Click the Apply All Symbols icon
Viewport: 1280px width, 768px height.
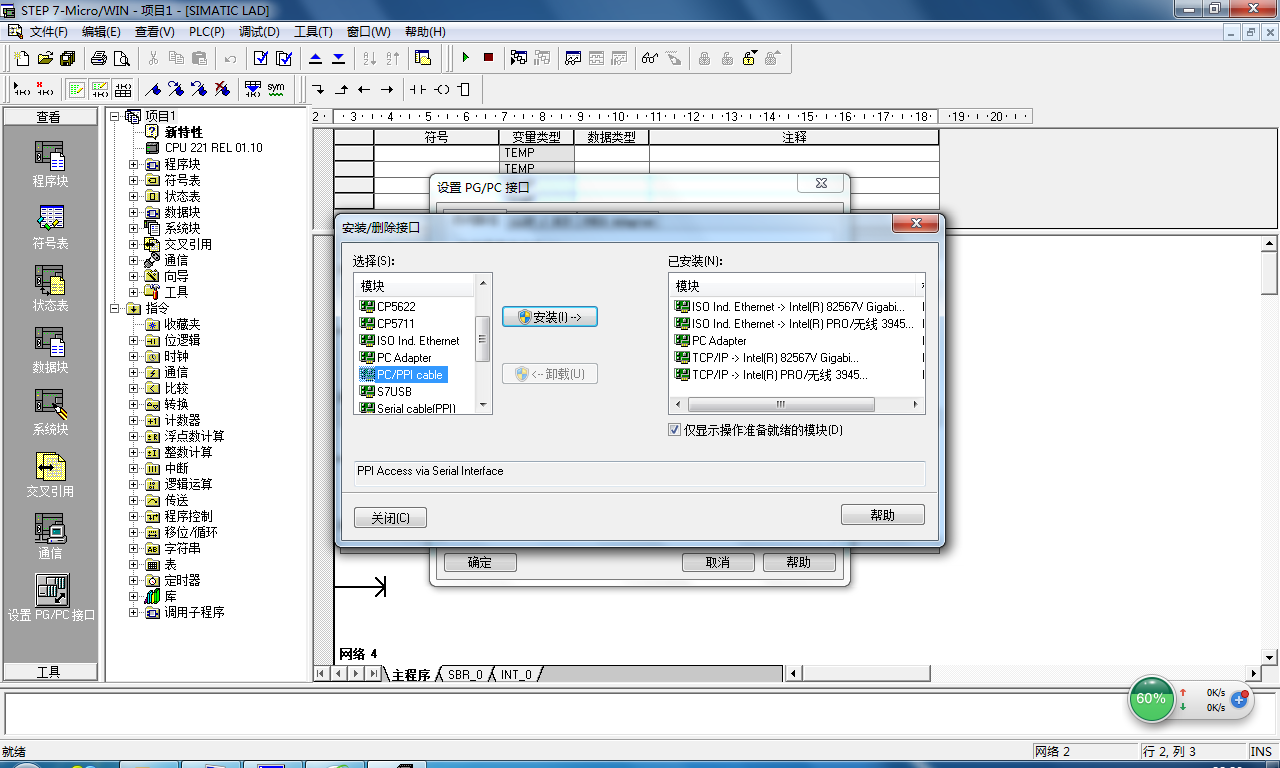(253, 89)
